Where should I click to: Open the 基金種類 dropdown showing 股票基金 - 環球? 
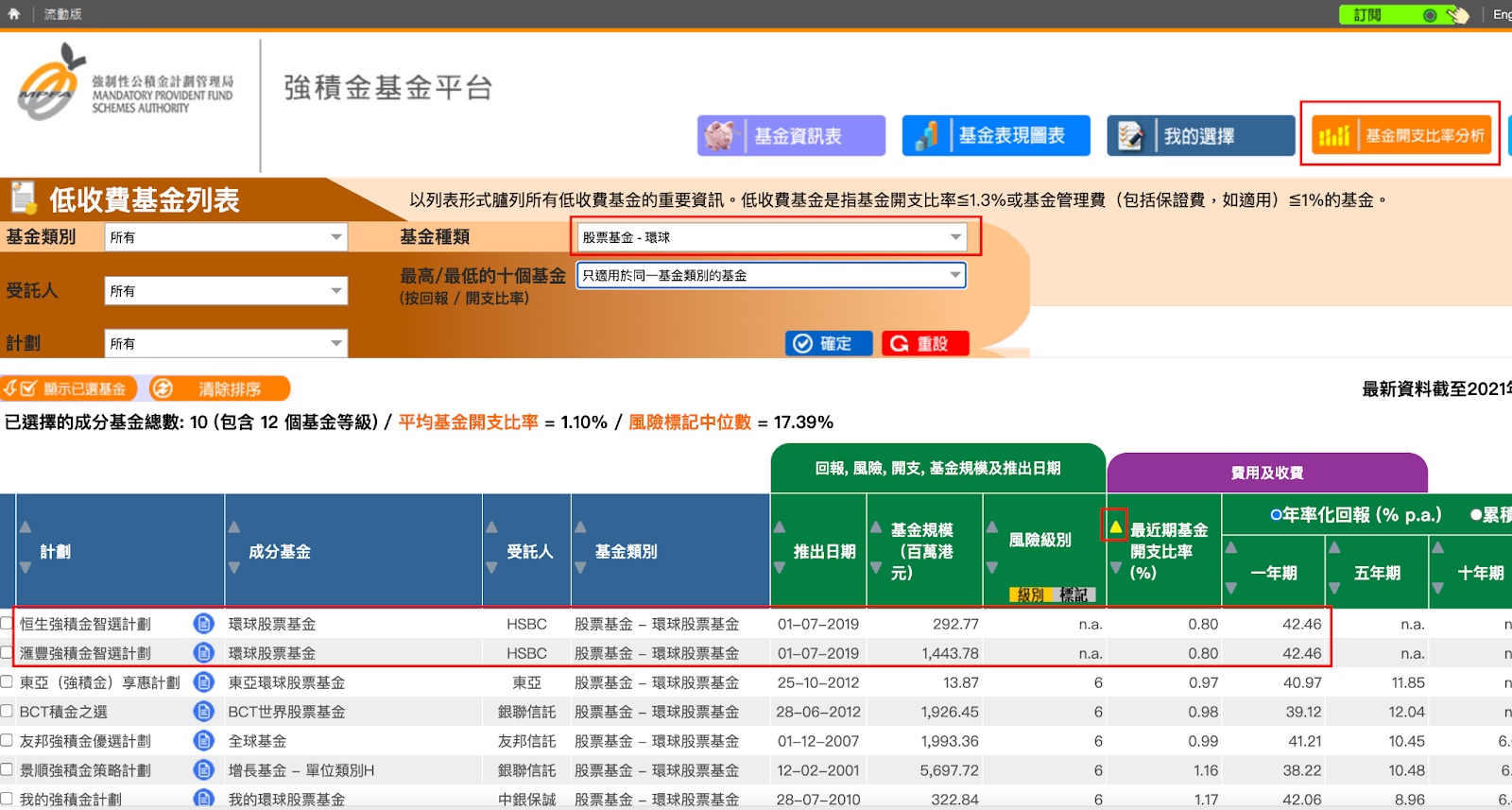click(x=772, y=237)
